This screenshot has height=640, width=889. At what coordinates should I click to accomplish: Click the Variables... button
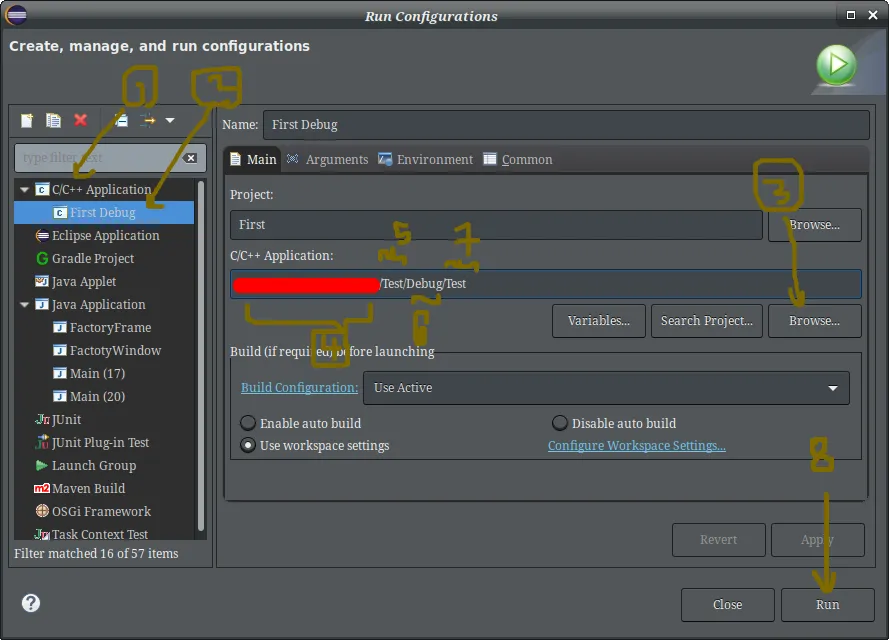point(599,321)
